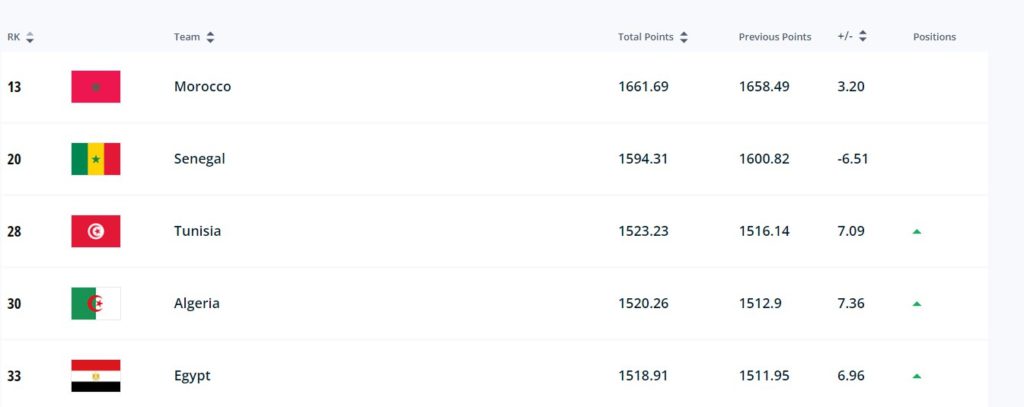Click Tunisia's green up-arrow position indicator
Viewport: 1024px width, 407px height.
pyautogui.click(x=916, y=231)
